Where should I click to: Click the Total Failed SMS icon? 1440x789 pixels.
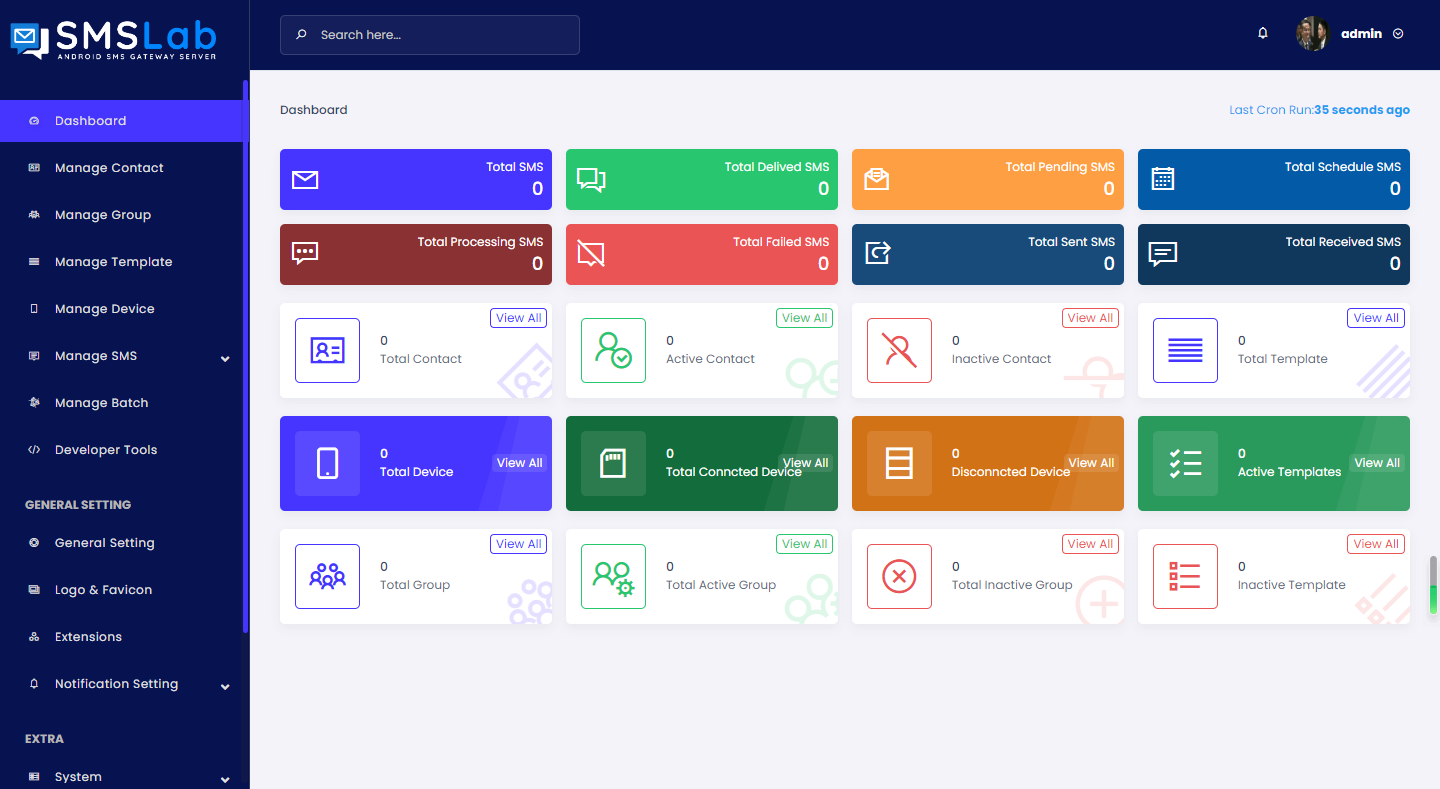coord(591,254)
